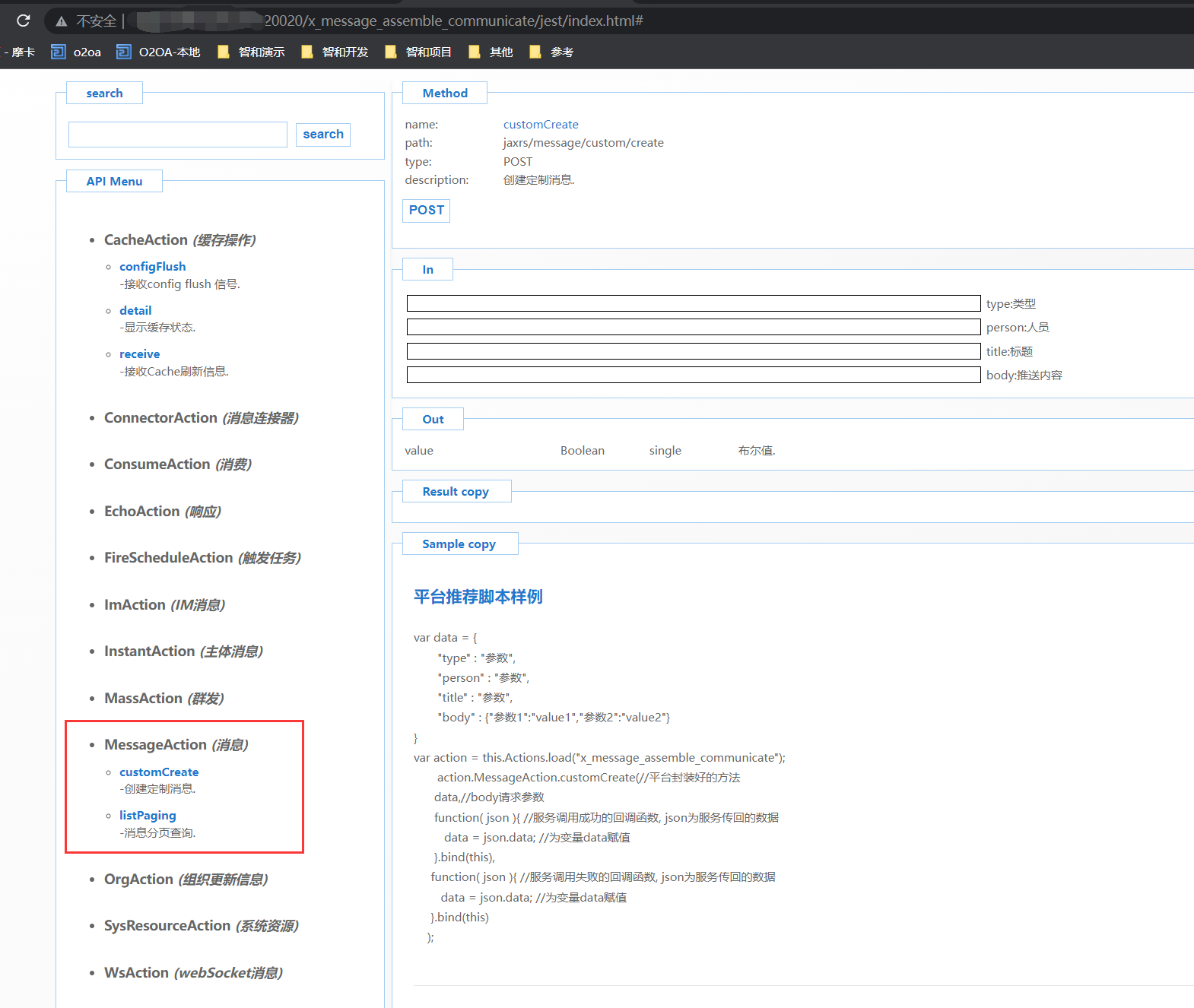Click the type:类型 input field
This screenshot has width=1194, height=1008.
click(694, 304)
